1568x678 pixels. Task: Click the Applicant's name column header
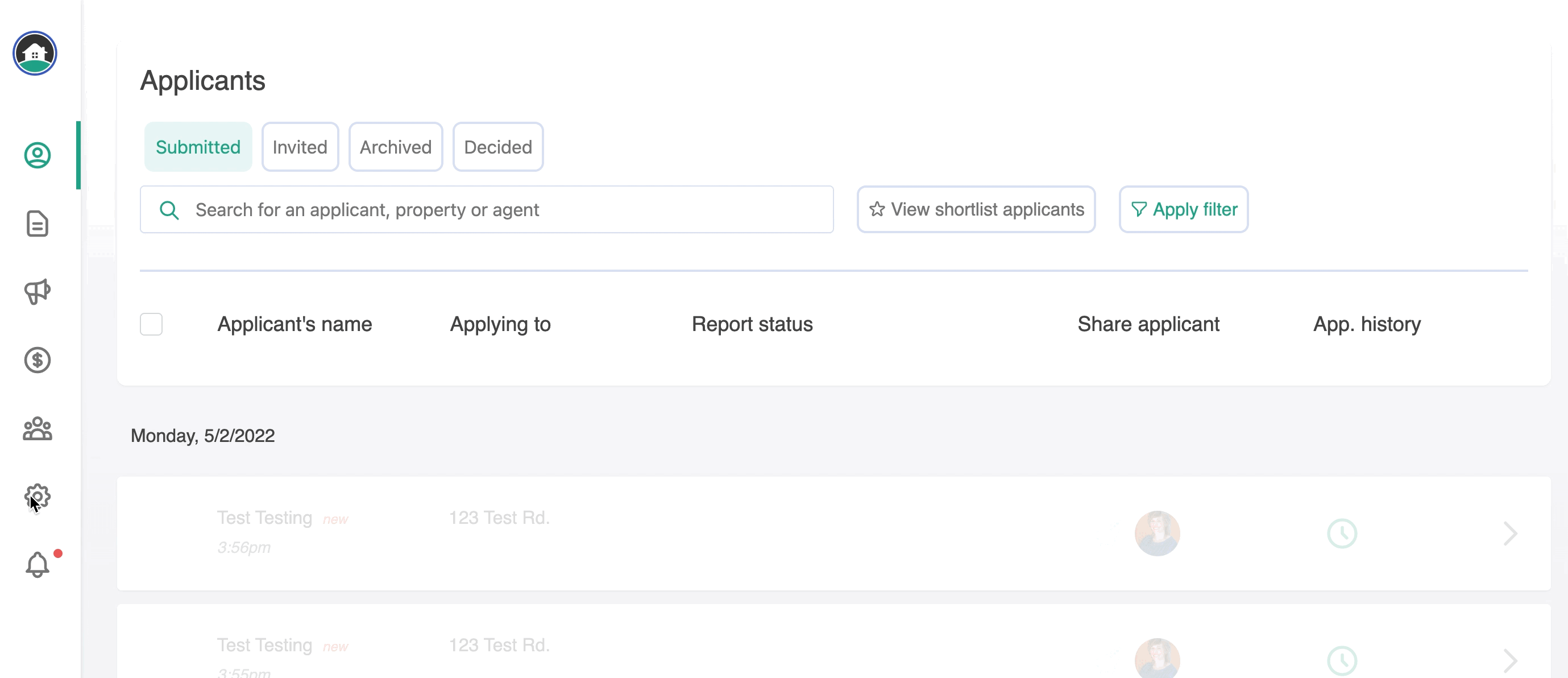[x=294, y=324]
